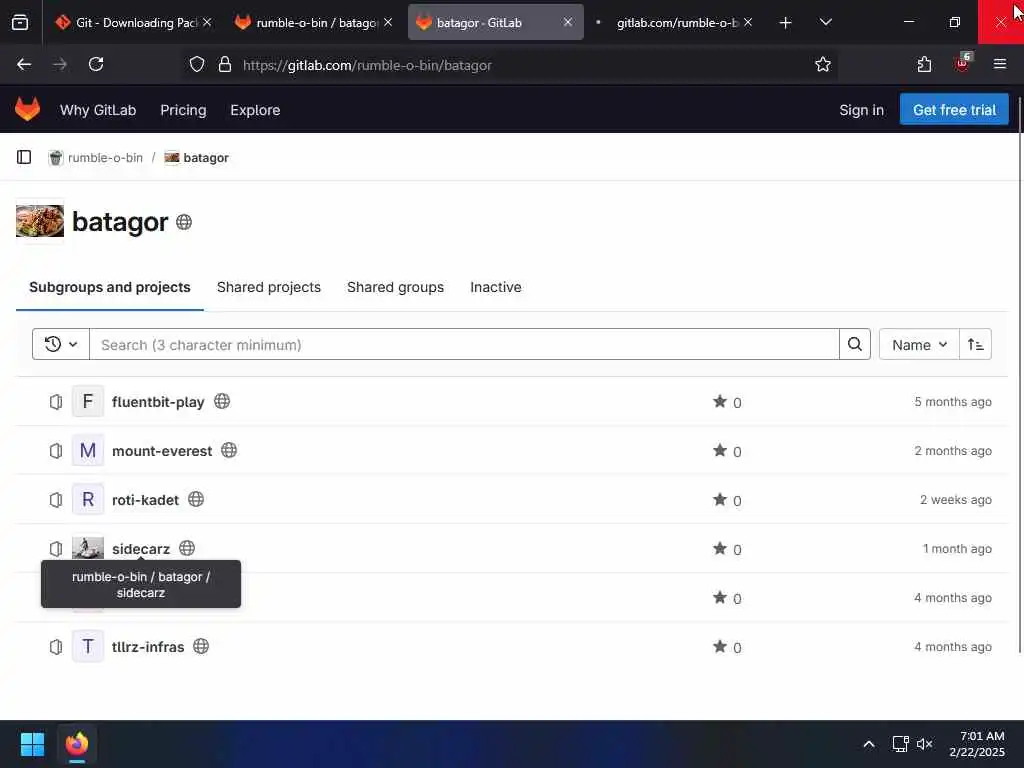This screenshot has height=768, width=1024.
Task: Click the mount-everest project bookmark icon
Action: click(x=56, y=451)
